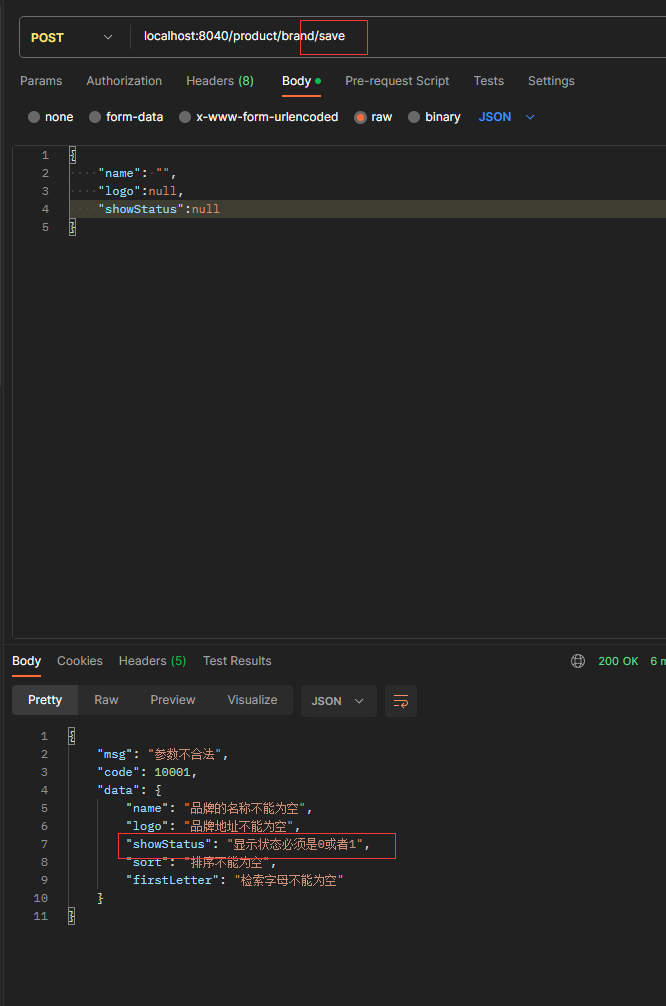
Task: Switch to the Authorization tab
Action: (124, 81)
